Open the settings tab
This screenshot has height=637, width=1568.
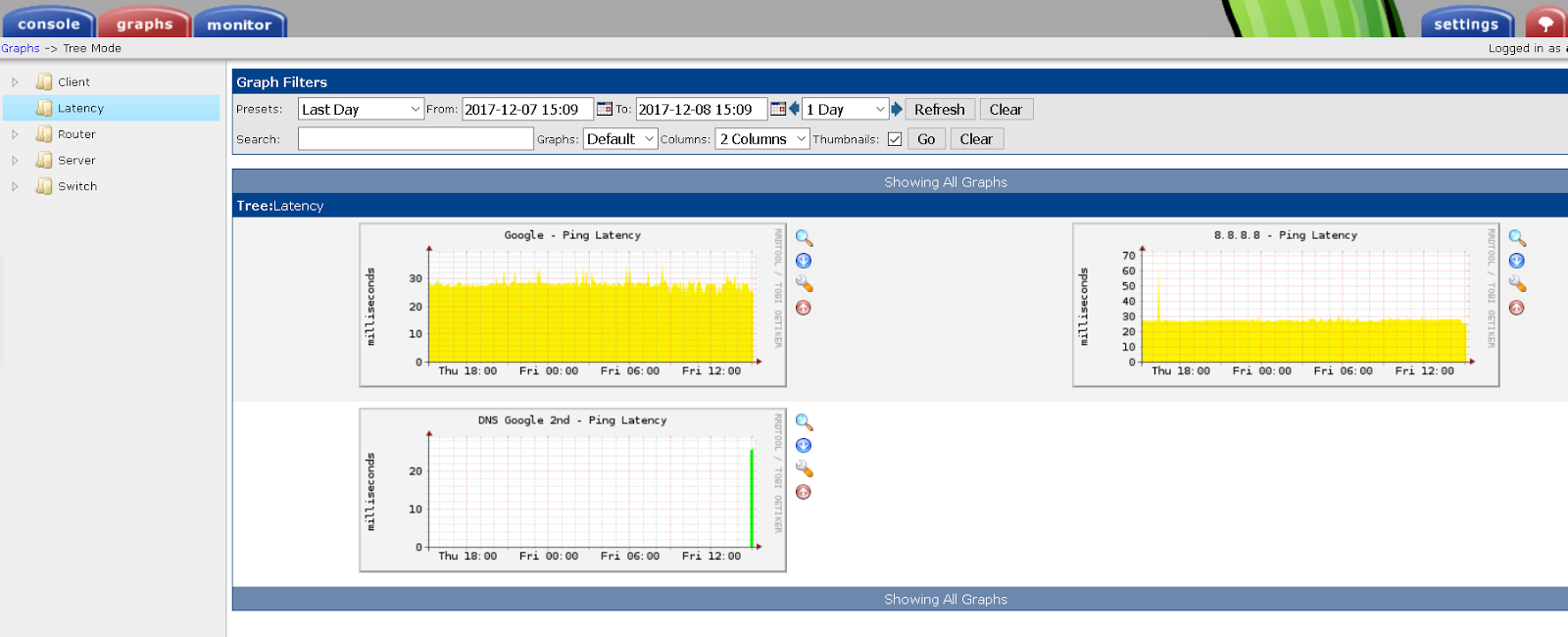[1466, 24]
